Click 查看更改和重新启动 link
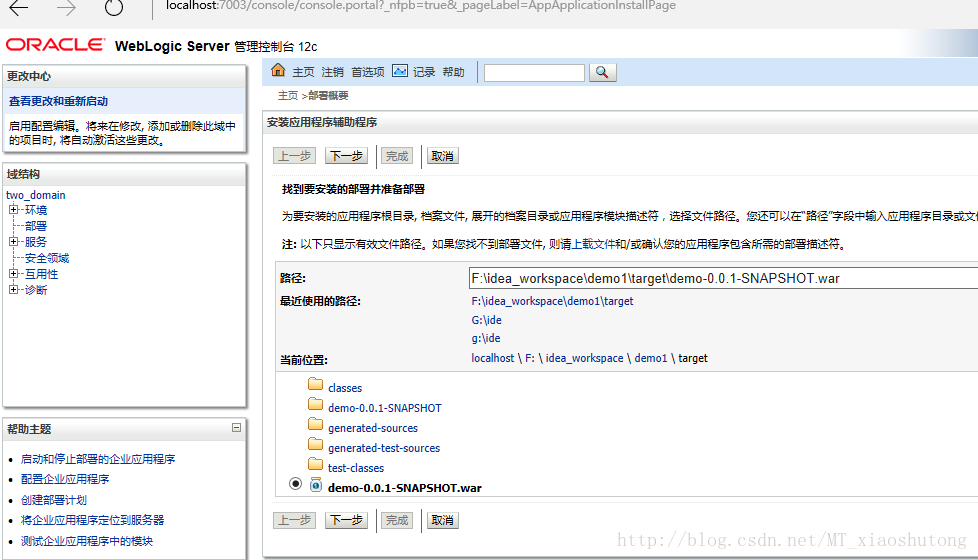Viewport: 978px width, 560px height. click(x=58, y=101)
